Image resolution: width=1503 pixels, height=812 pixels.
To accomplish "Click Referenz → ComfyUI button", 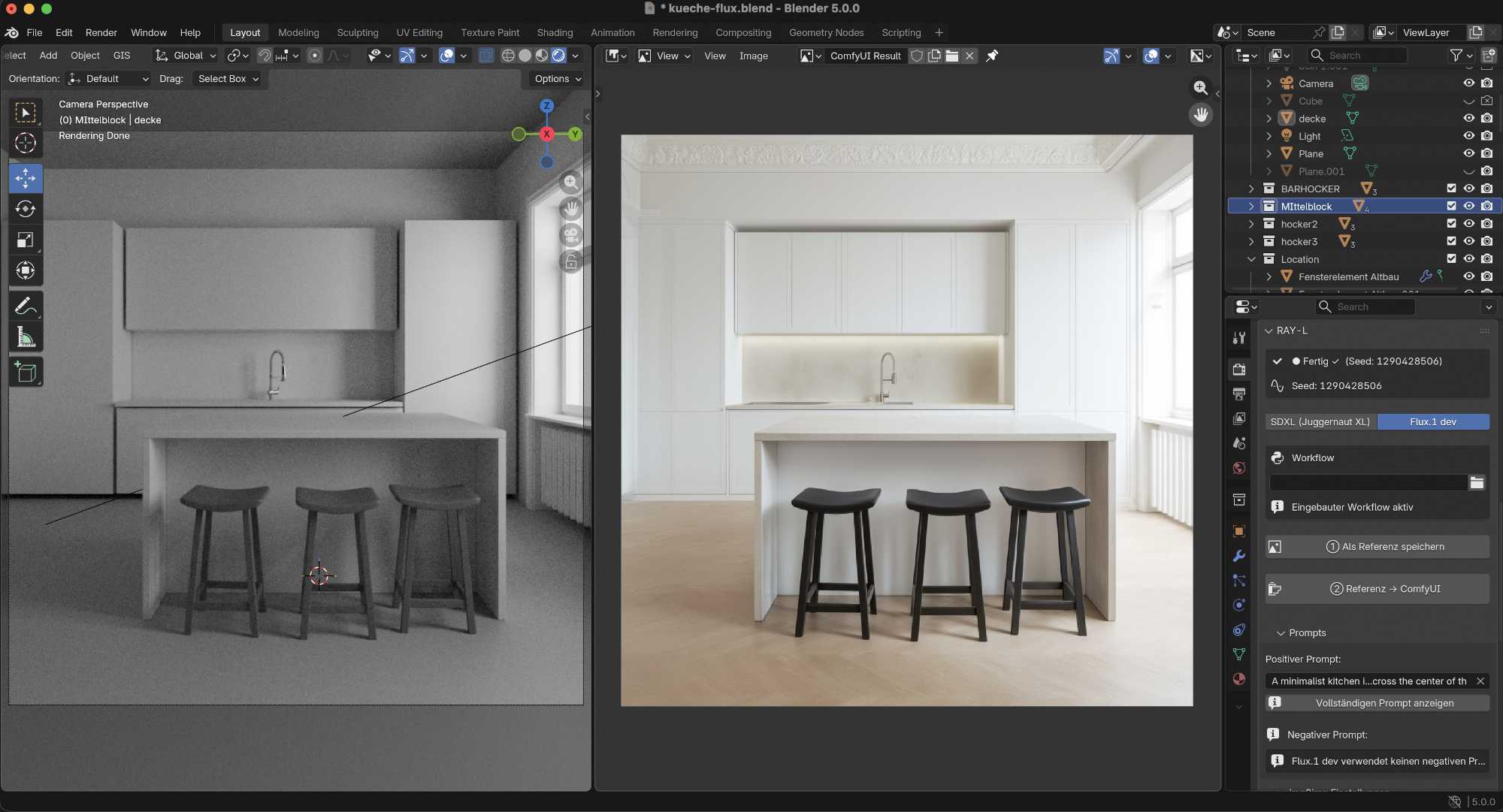I will pos(1377,589).
